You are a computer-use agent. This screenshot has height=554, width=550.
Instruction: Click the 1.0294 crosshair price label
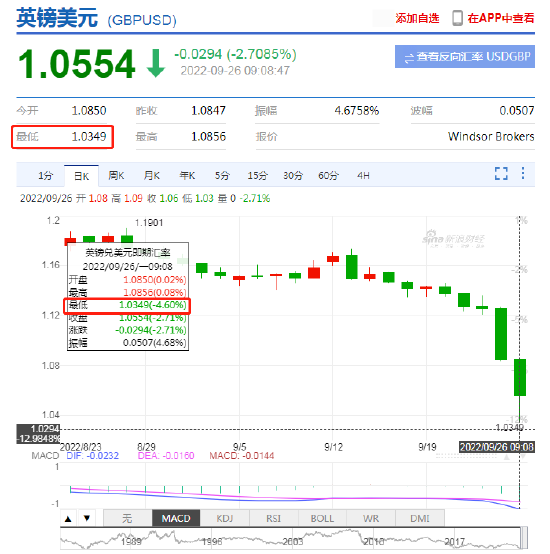point(38,429)
